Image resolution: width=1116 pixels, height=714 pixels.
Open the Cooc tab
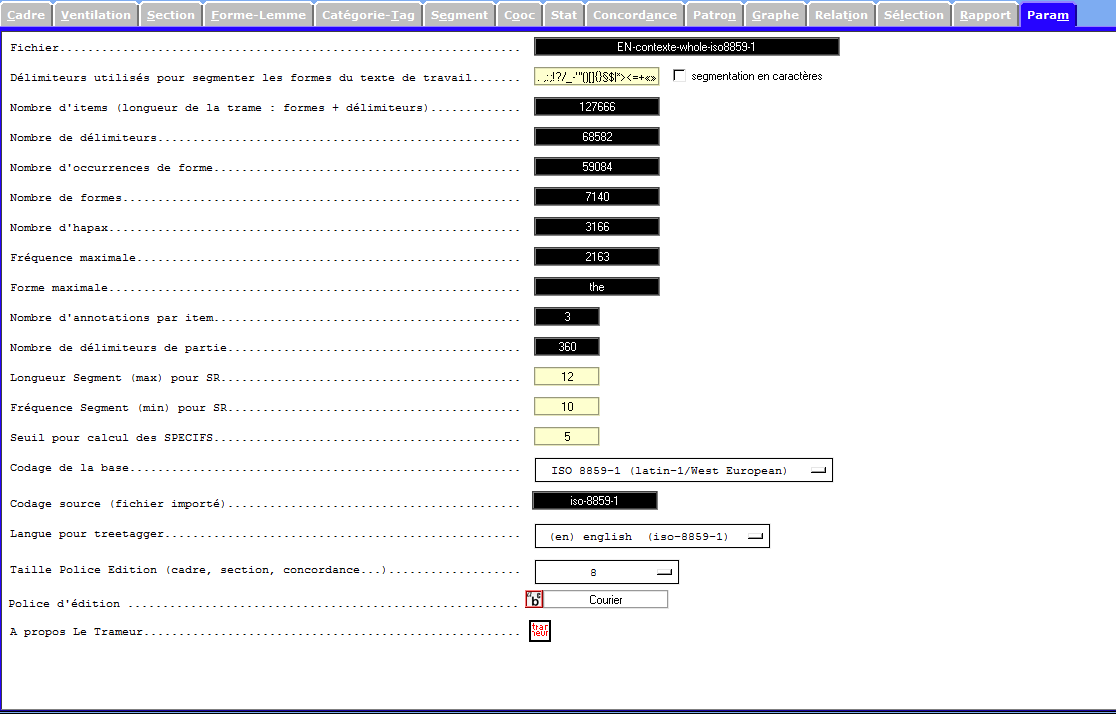[x=519, y=15]
